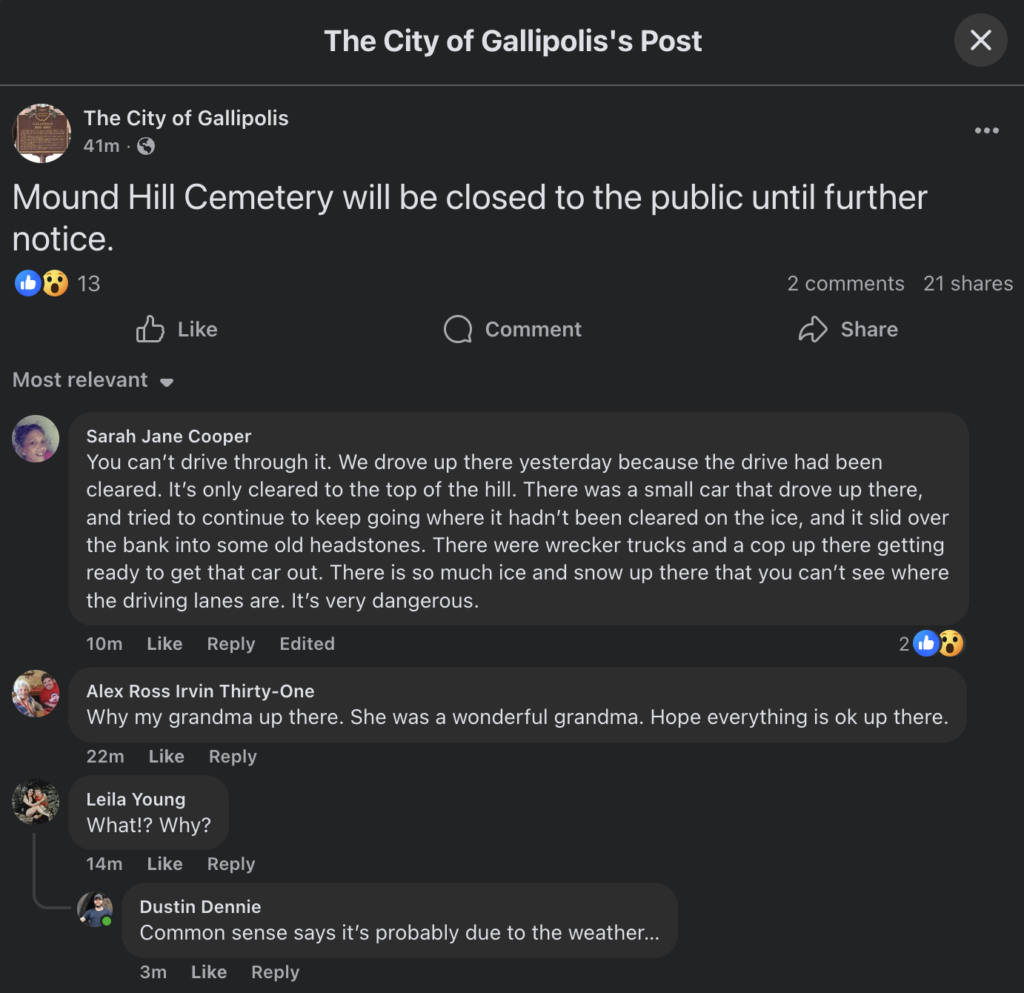Screen dimensions: 1024x993
Task: Click the globe public audience icon
Action: (x=146, y=146)
